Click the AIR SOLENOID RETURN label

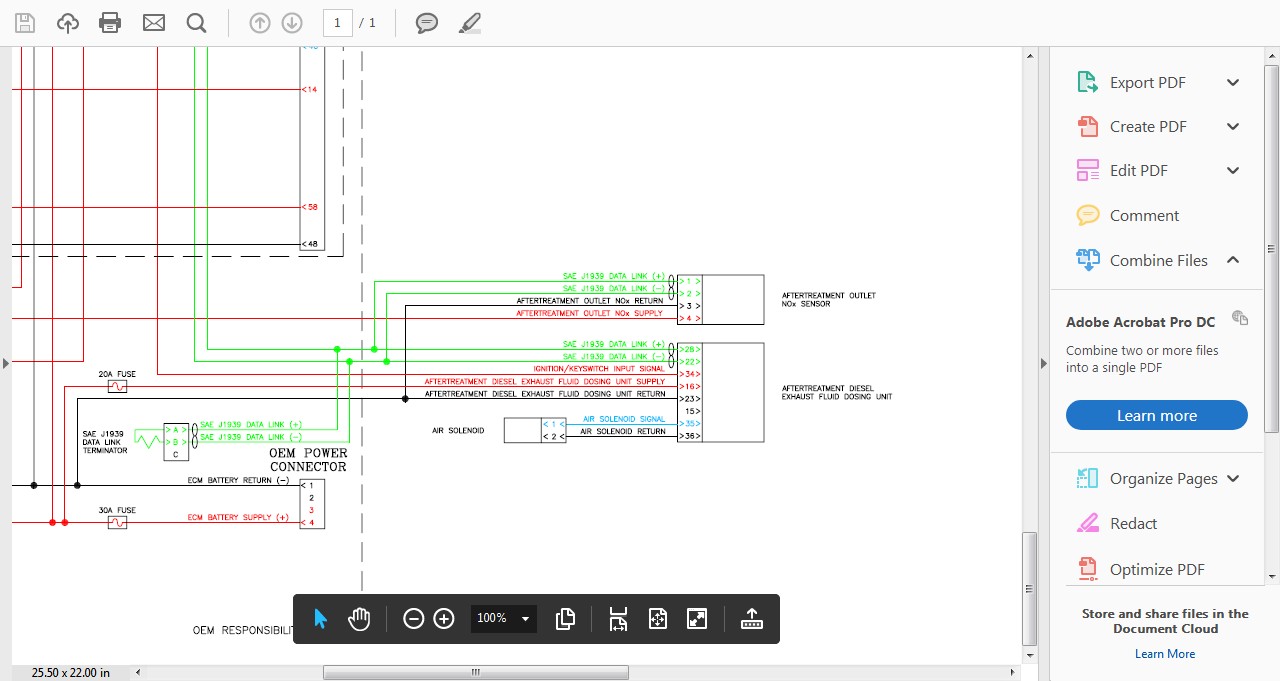623,431
